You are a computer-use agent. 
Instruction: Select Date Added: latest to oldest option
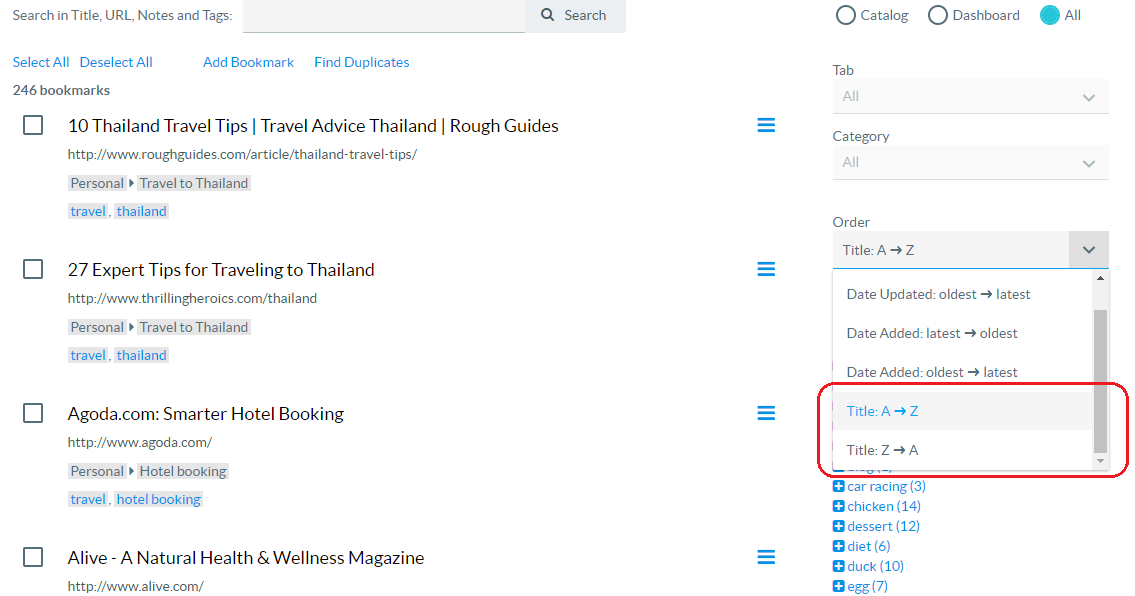coord(930,332)
